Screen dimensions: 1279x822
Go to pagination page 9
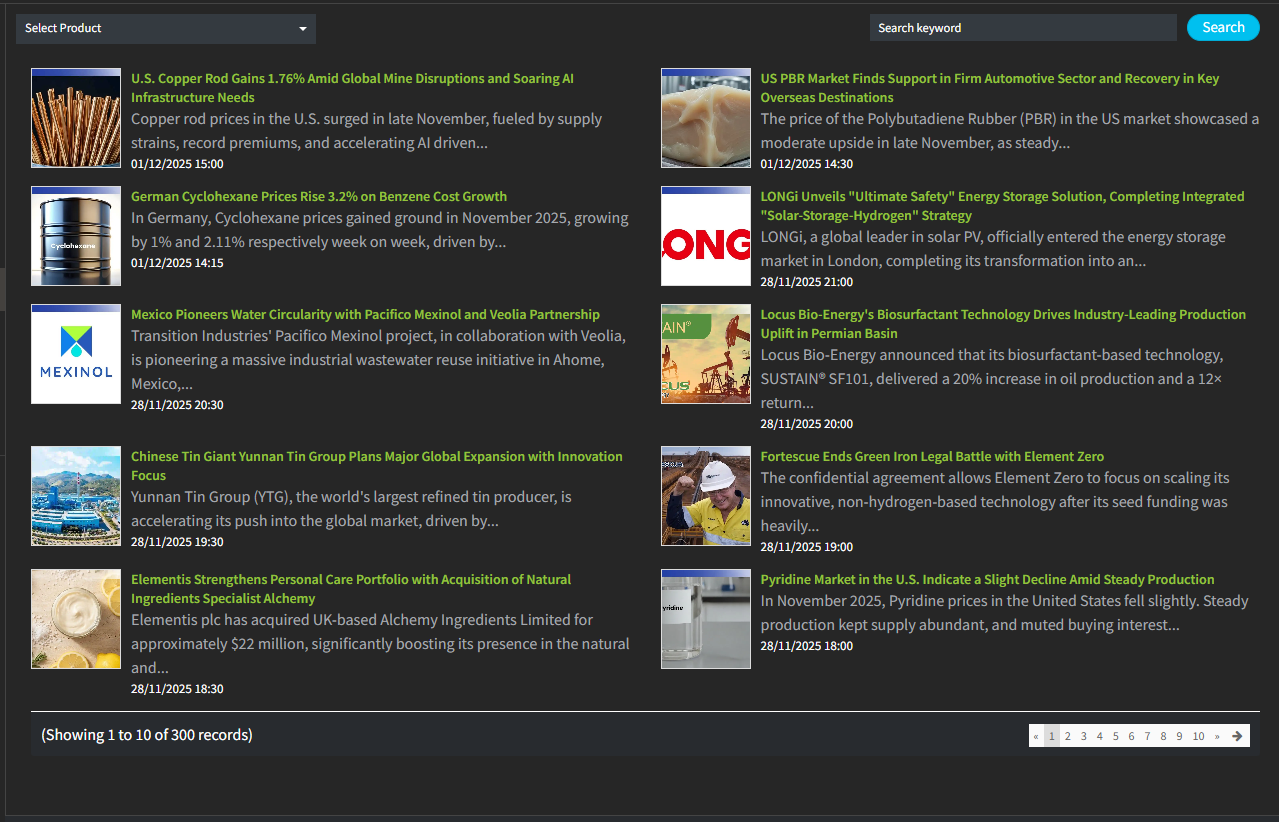pyautogui.click(x=1179, y=736)
